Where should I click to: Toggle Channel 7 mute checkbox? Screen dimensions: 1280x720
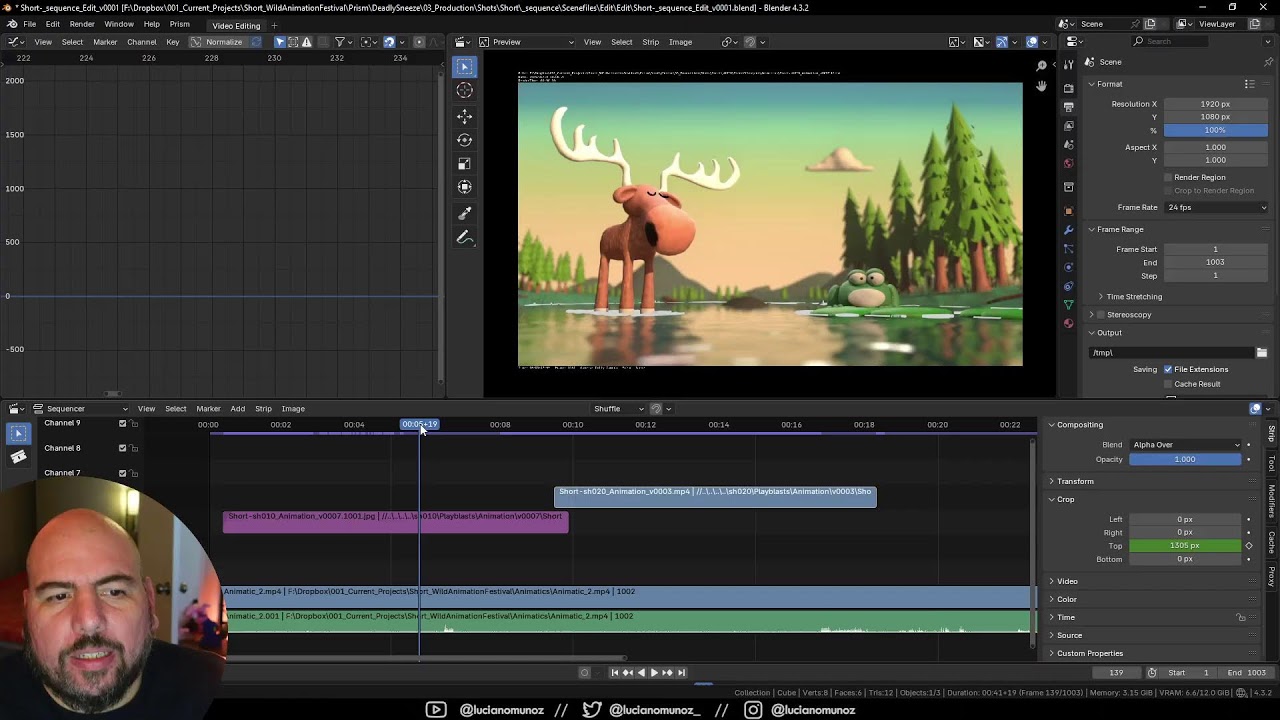(123, 473)
